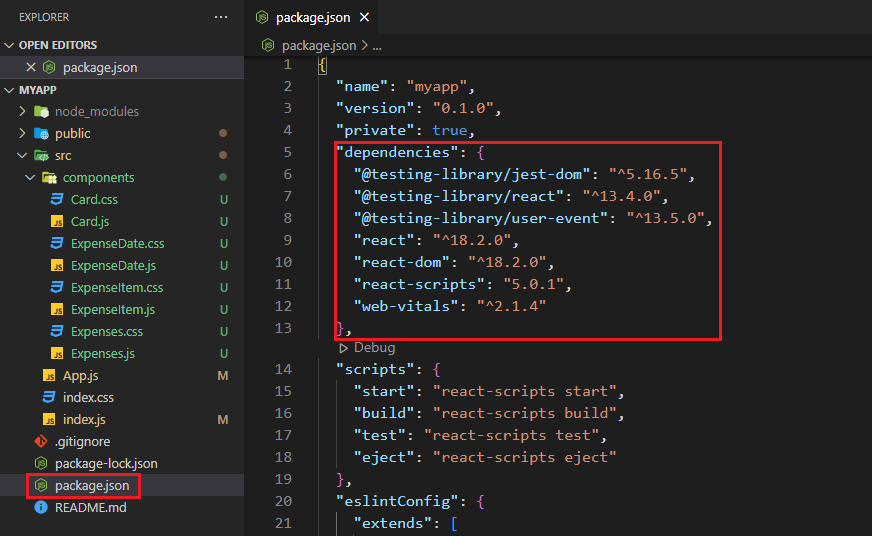Viewport: 872px width, 536px height.
Task: Click package.json in the breadcrumb path
Action: tap(319, 46)
